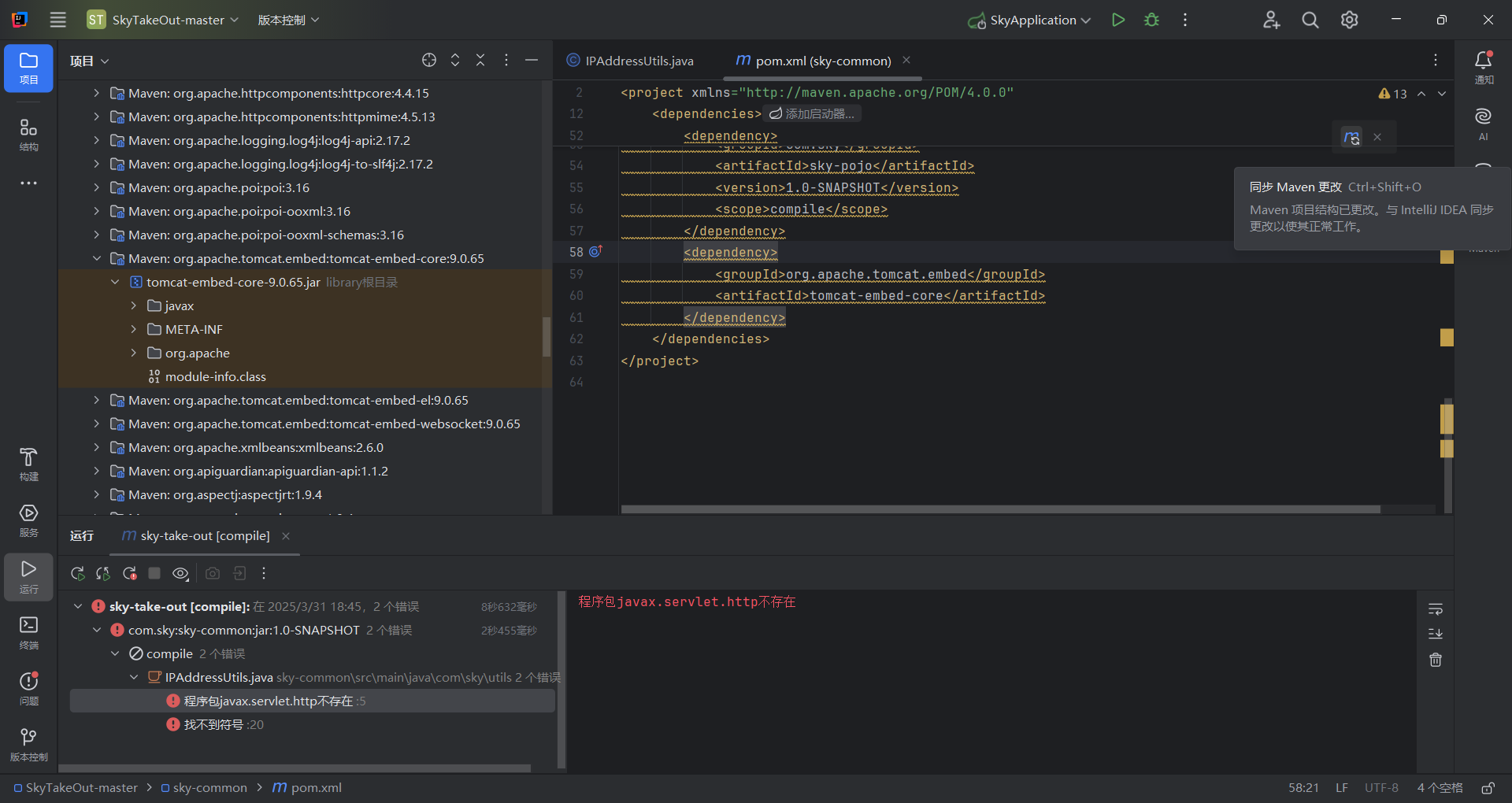1512x803 pixels.
Task: Open Search Everywhere magnifier
Action: coord(1310,20)
